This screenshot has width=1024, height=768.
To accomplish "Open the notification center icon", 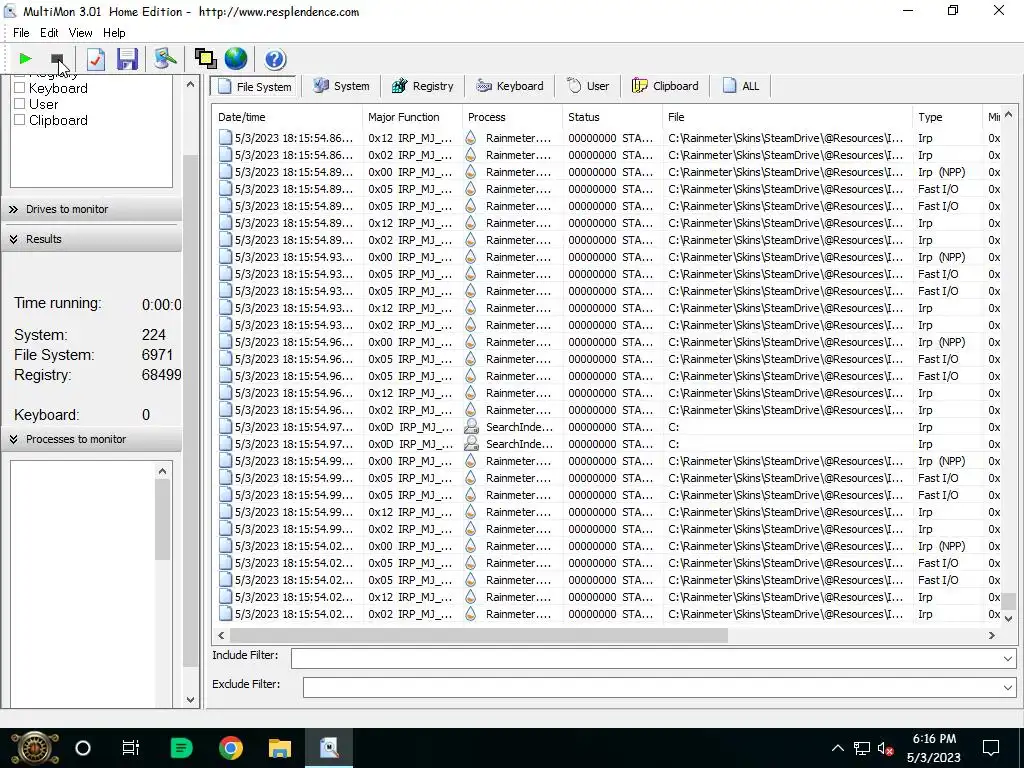I will pyautogui.click(x=991, y=748).
